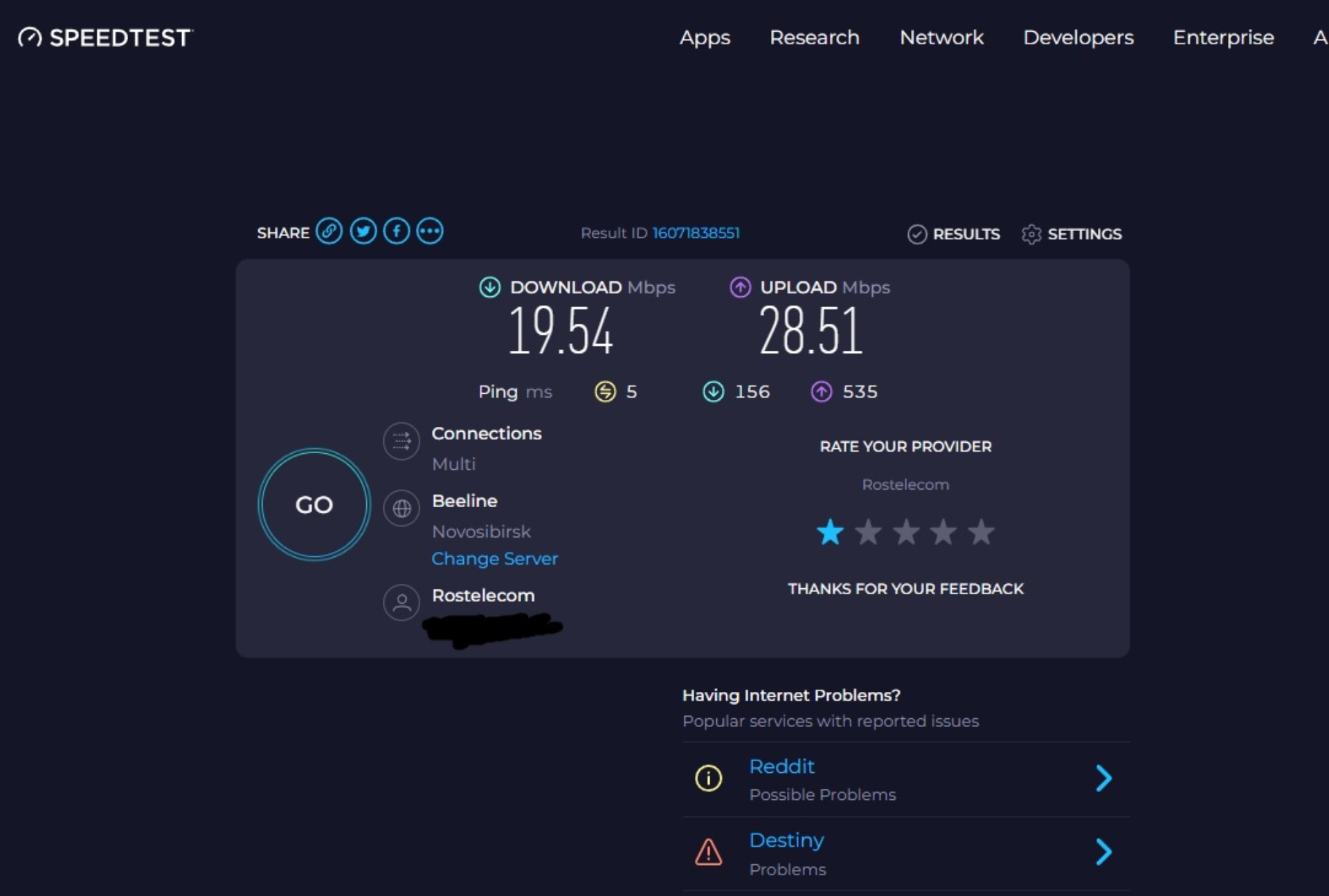Viewport: 1329px width, 896px height.
Task: Open the Developers menu
Action: 1078,37
